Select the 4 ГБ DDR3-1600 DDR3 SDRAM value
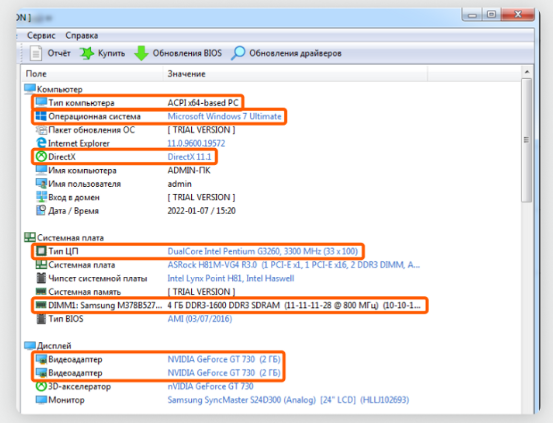 pos(294,305)
